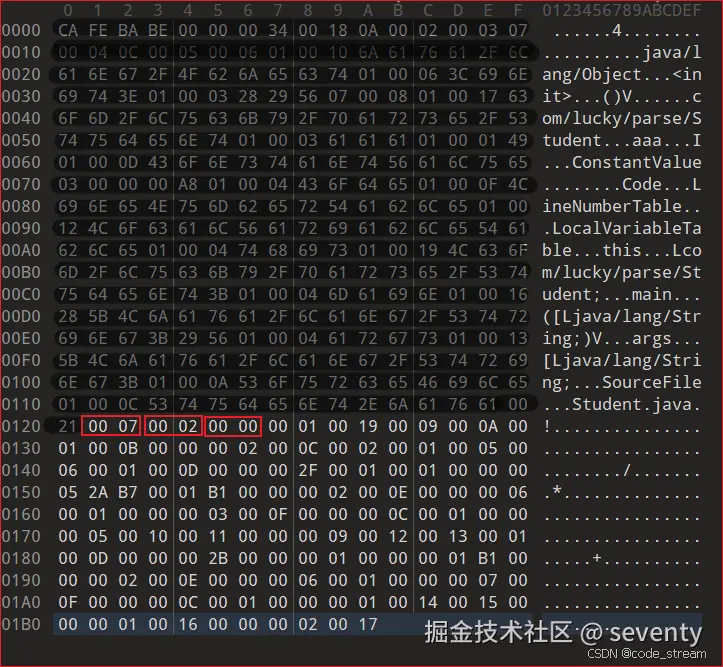Click offset label 01B0
Viewport: 723px width, 667px height.
[x=21, y=624]
